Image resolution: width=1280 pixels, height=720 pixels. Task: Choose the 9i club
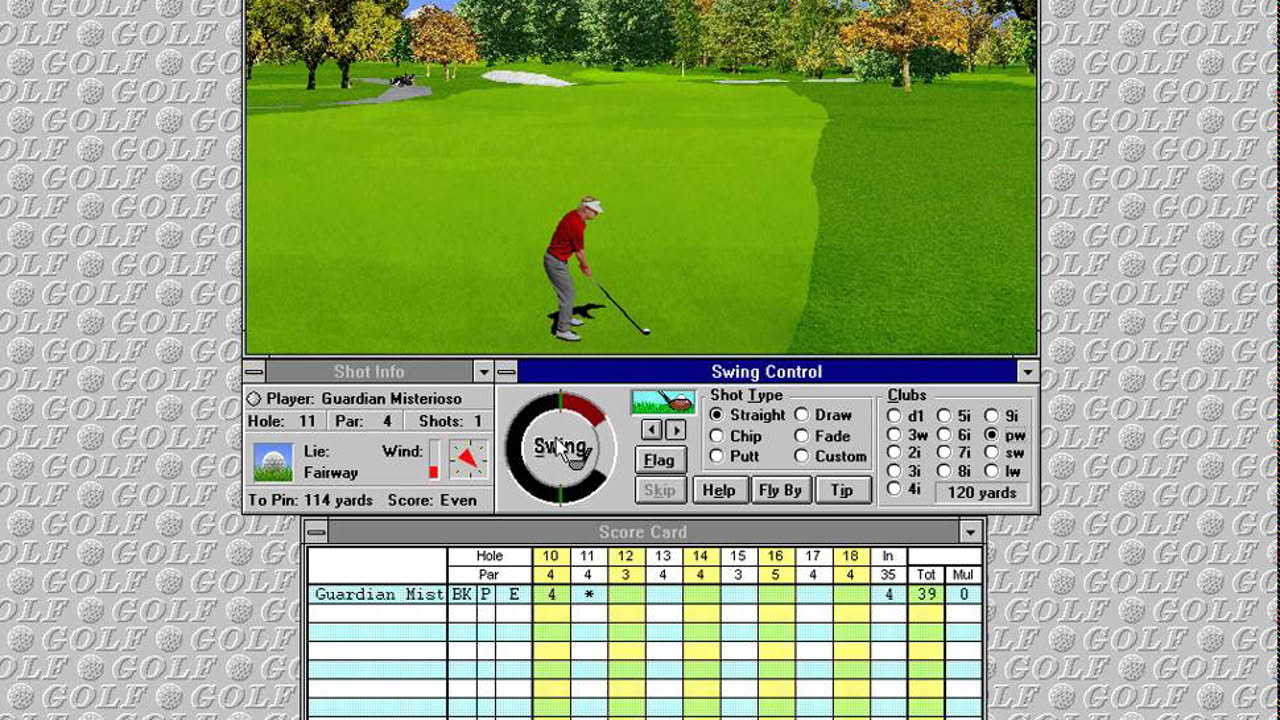1001,416
